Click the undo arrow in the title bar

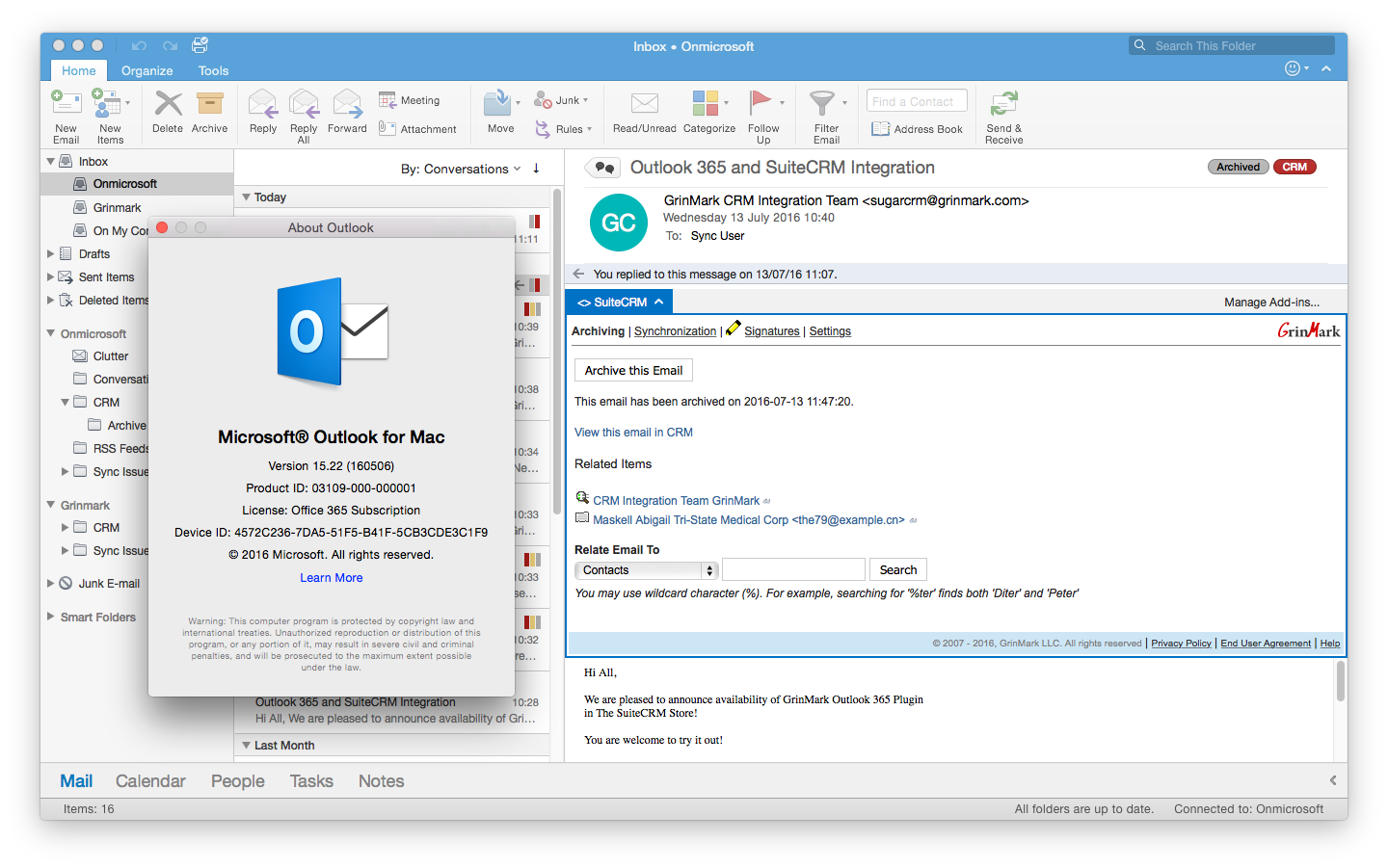click(x=140, y=45)
